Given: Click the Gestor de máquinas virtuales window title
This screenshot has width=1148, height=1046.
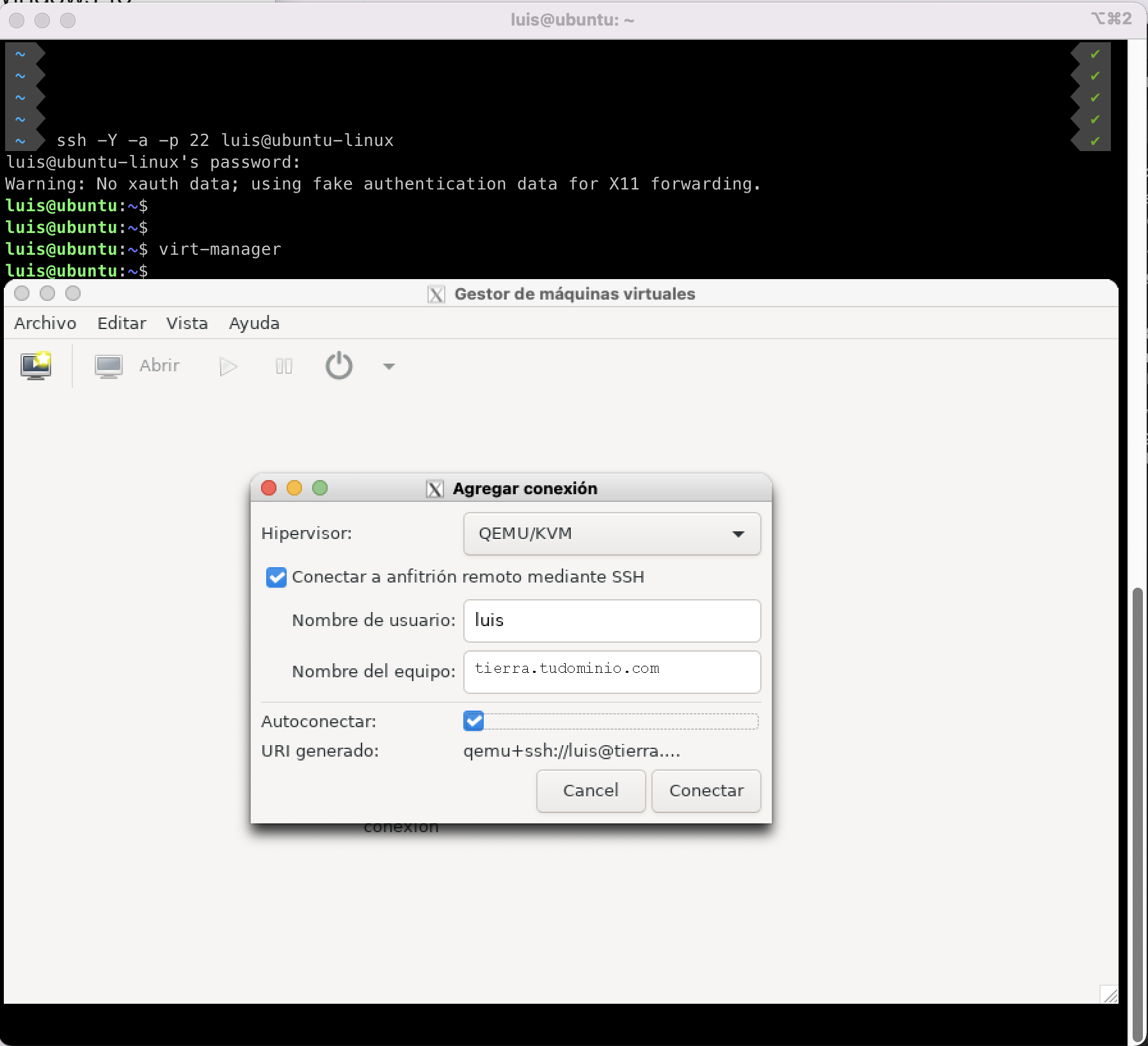Looking at the screenshot, I should click(575, 294).
